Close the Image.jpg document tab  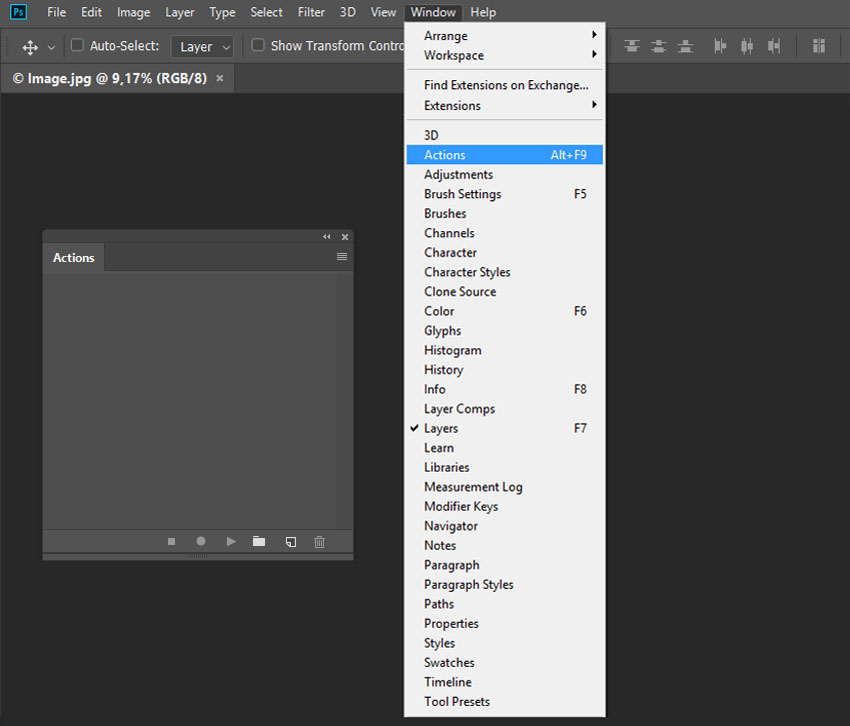point(220,78)
